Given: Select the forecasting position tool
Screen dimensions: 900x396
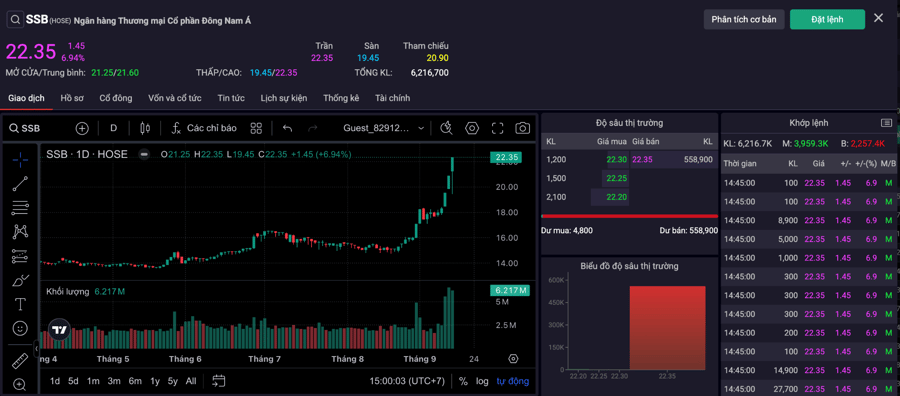Looking at the screenshot, I should (20, 256).
